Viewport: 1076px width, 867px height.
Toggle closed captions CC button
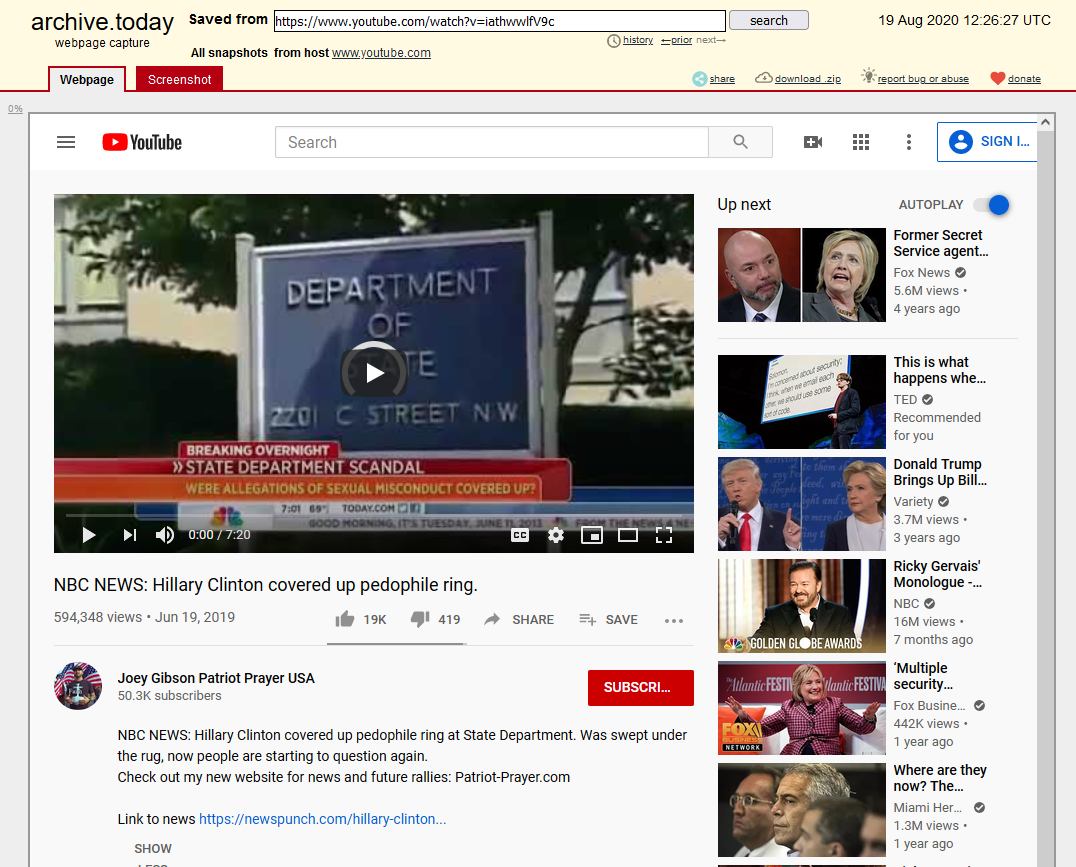click(x=520, y=535)
